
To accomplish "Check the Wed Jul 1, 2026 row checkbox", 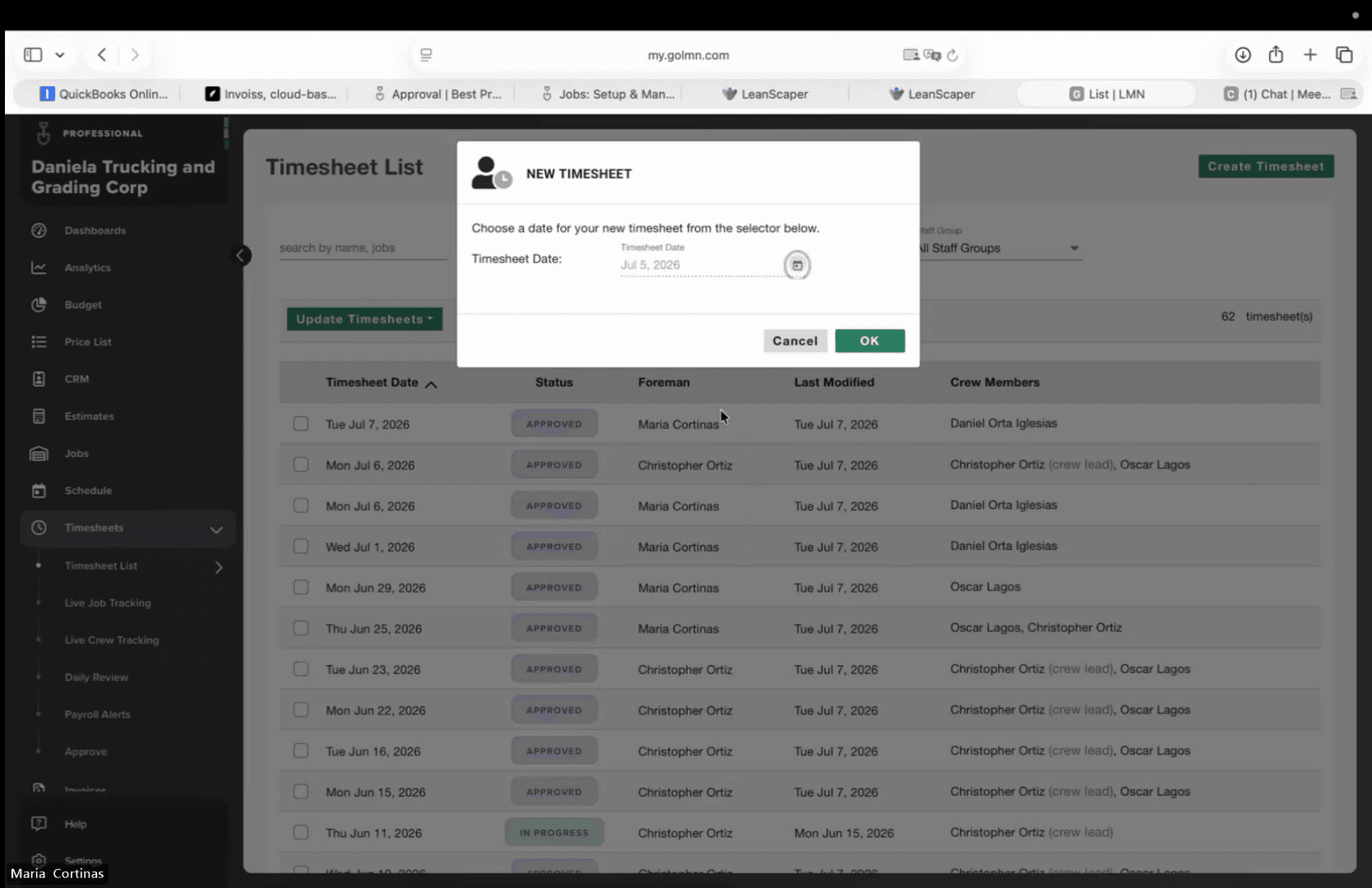I will point(301,546).
